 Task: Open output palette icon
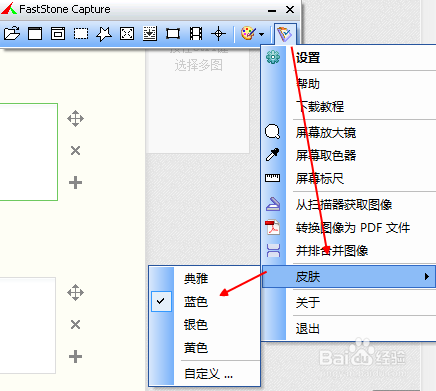point(248,34)
